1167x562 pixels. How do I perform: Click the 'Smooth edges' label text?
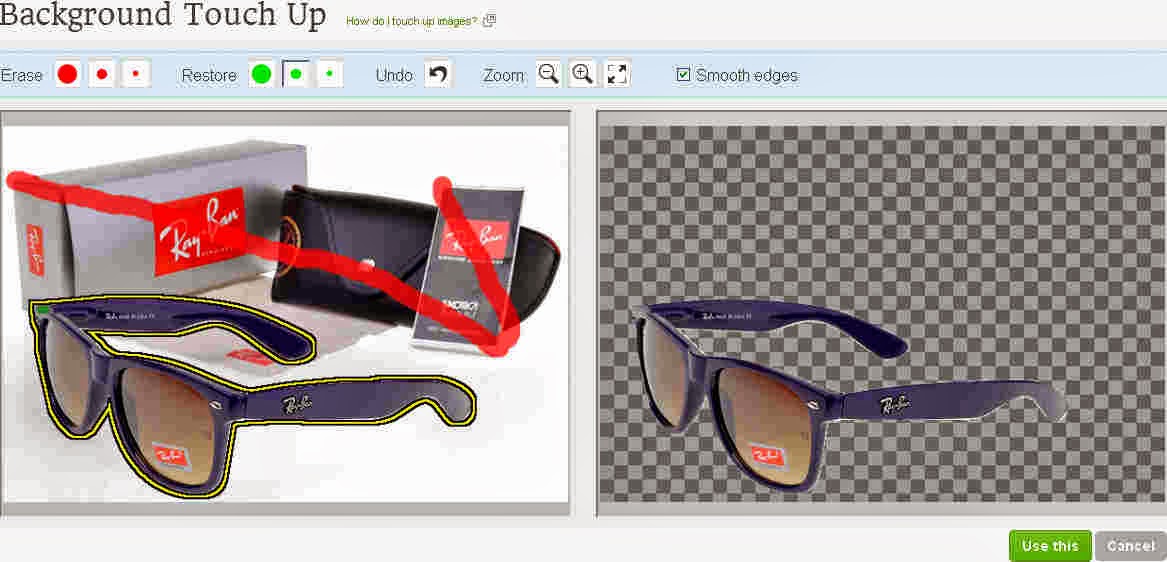click(746, 75)
